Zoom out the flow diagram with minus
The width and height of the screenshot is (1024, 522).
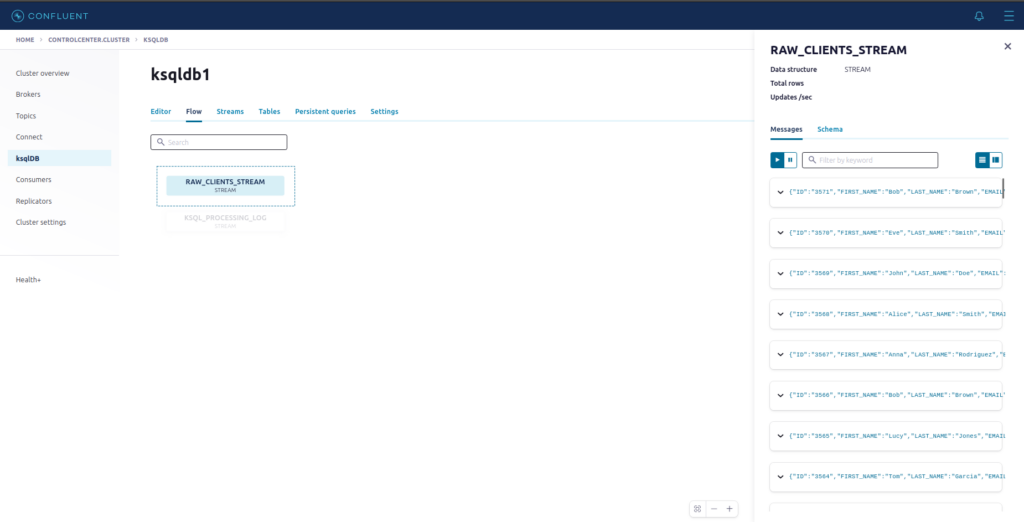(x=714, y=509)
